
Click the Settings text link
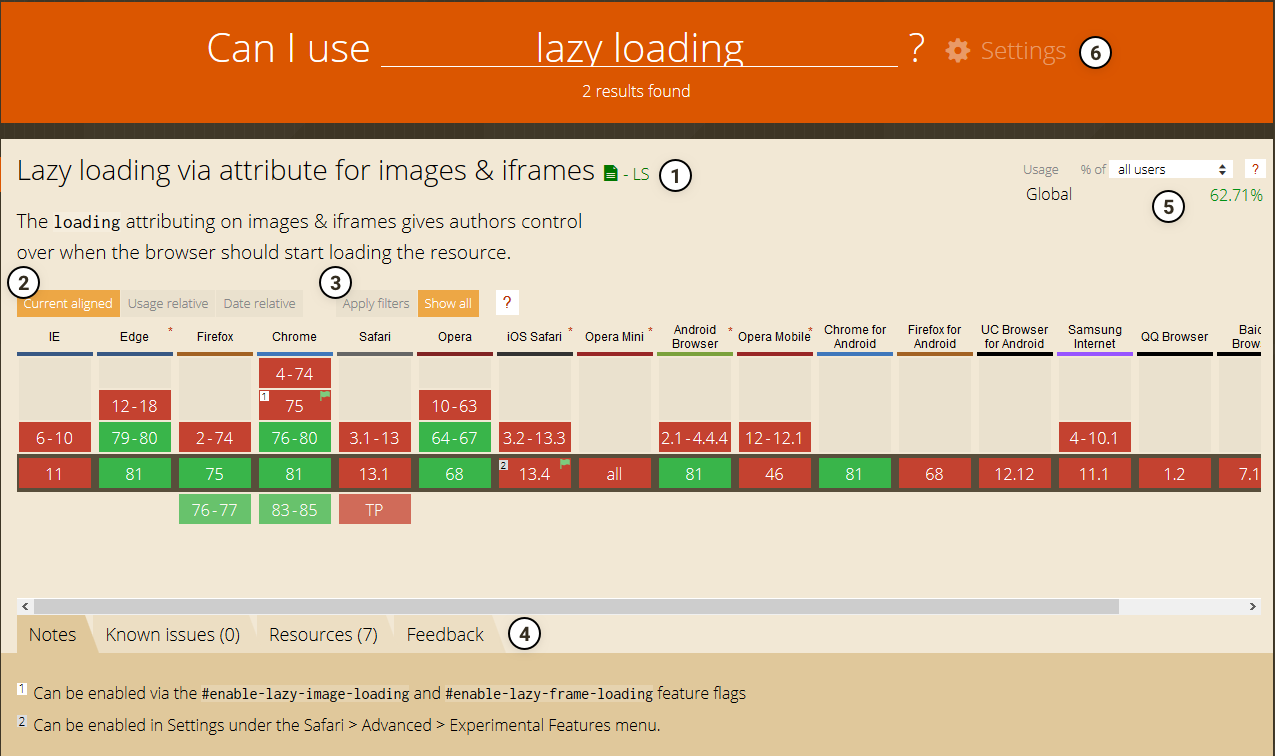[x=1023, y=50]
